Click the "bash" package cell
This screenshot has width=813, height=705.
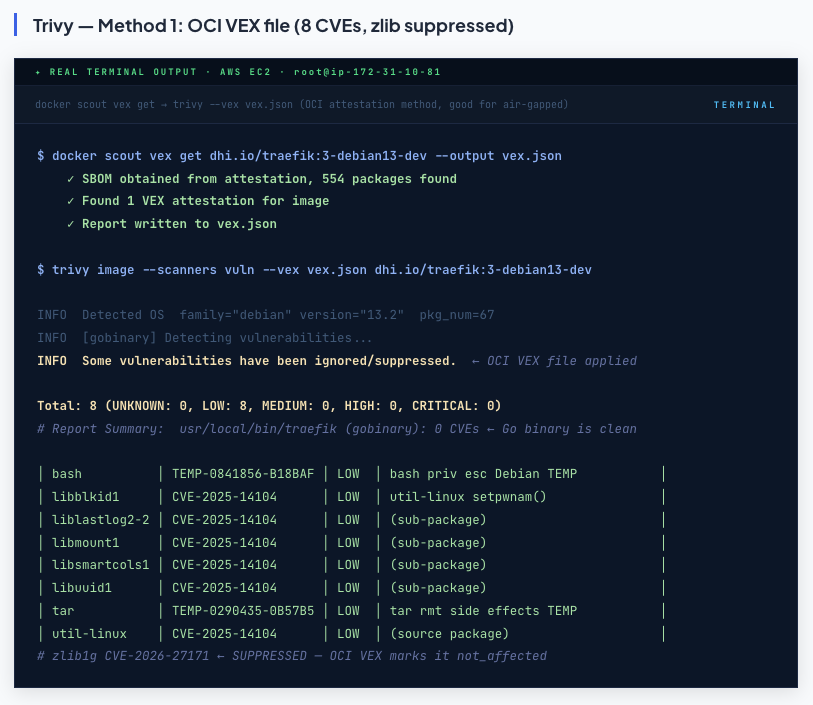pyautogui.click(x=67, y=474)
